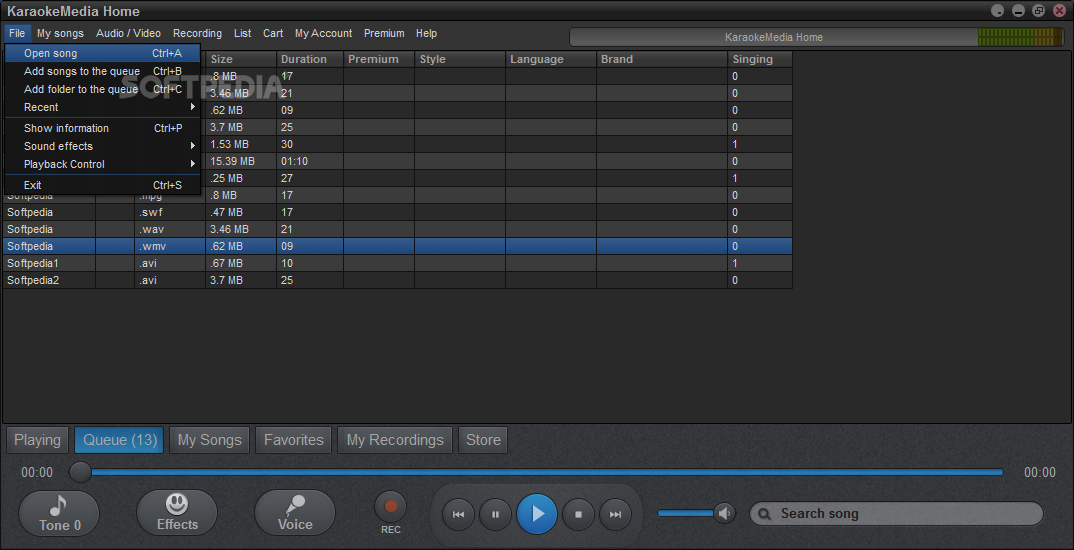Pause playback
Screen dimensions: 1074x550
click(x=495, y=514)
